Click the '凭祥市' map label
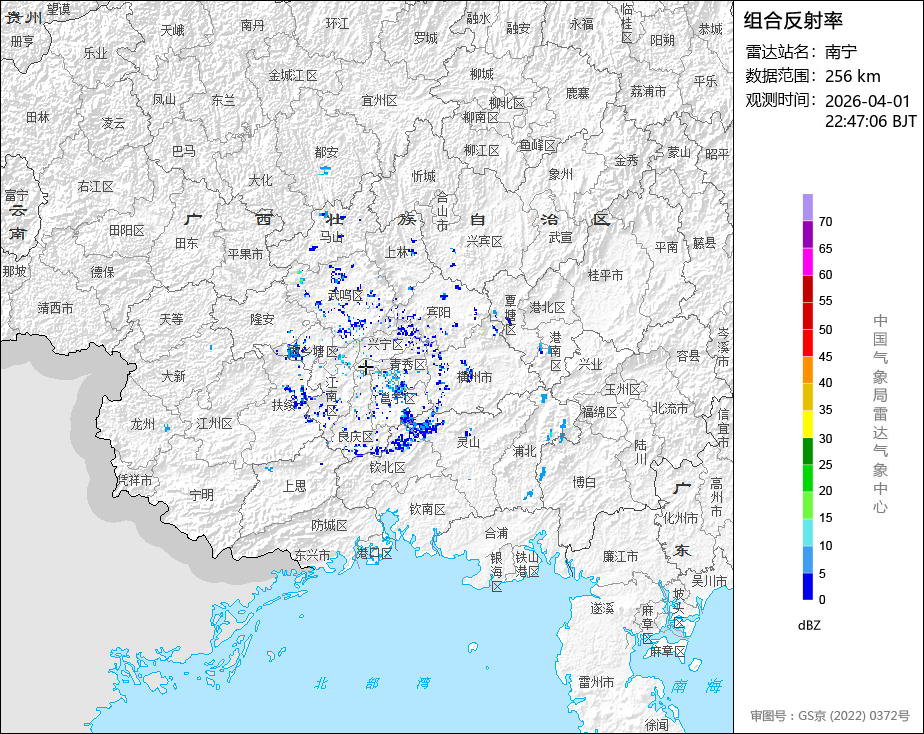This screenshot has width=924, height=734. click(134, 480)
